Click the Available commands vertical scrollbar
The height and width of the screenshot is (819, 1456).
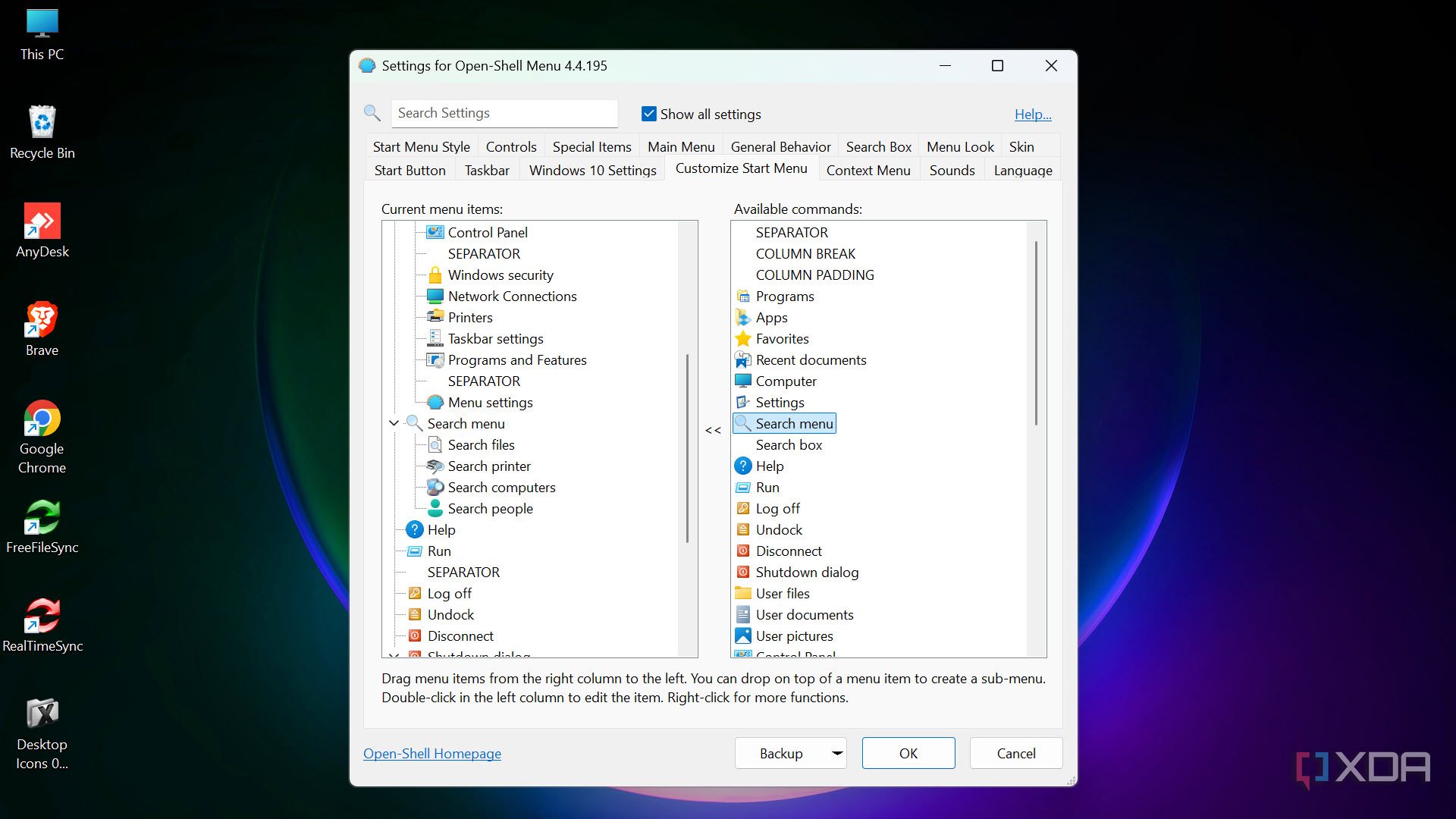1036,333
